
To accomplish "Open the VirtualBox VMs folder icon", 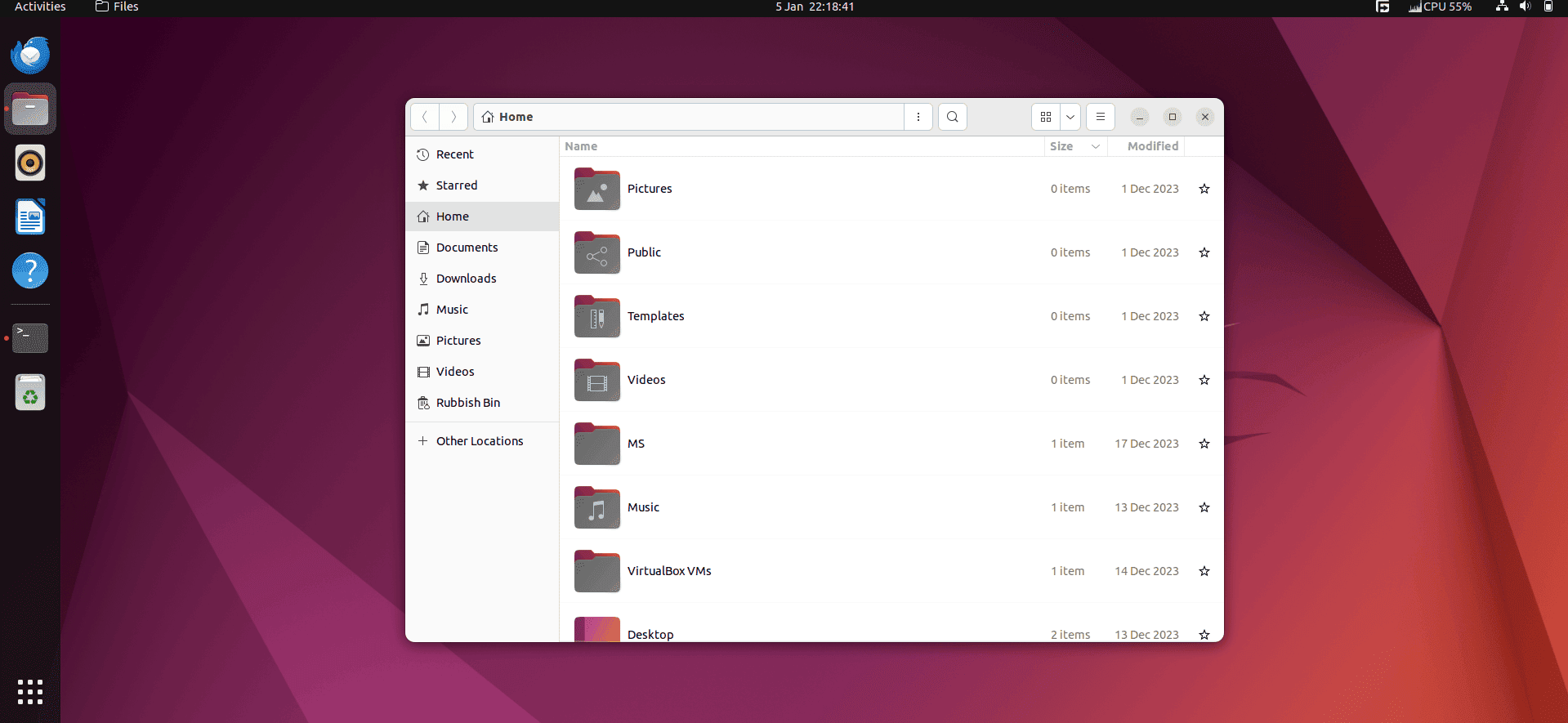I will pyautogui.click(x=597, y=571).
